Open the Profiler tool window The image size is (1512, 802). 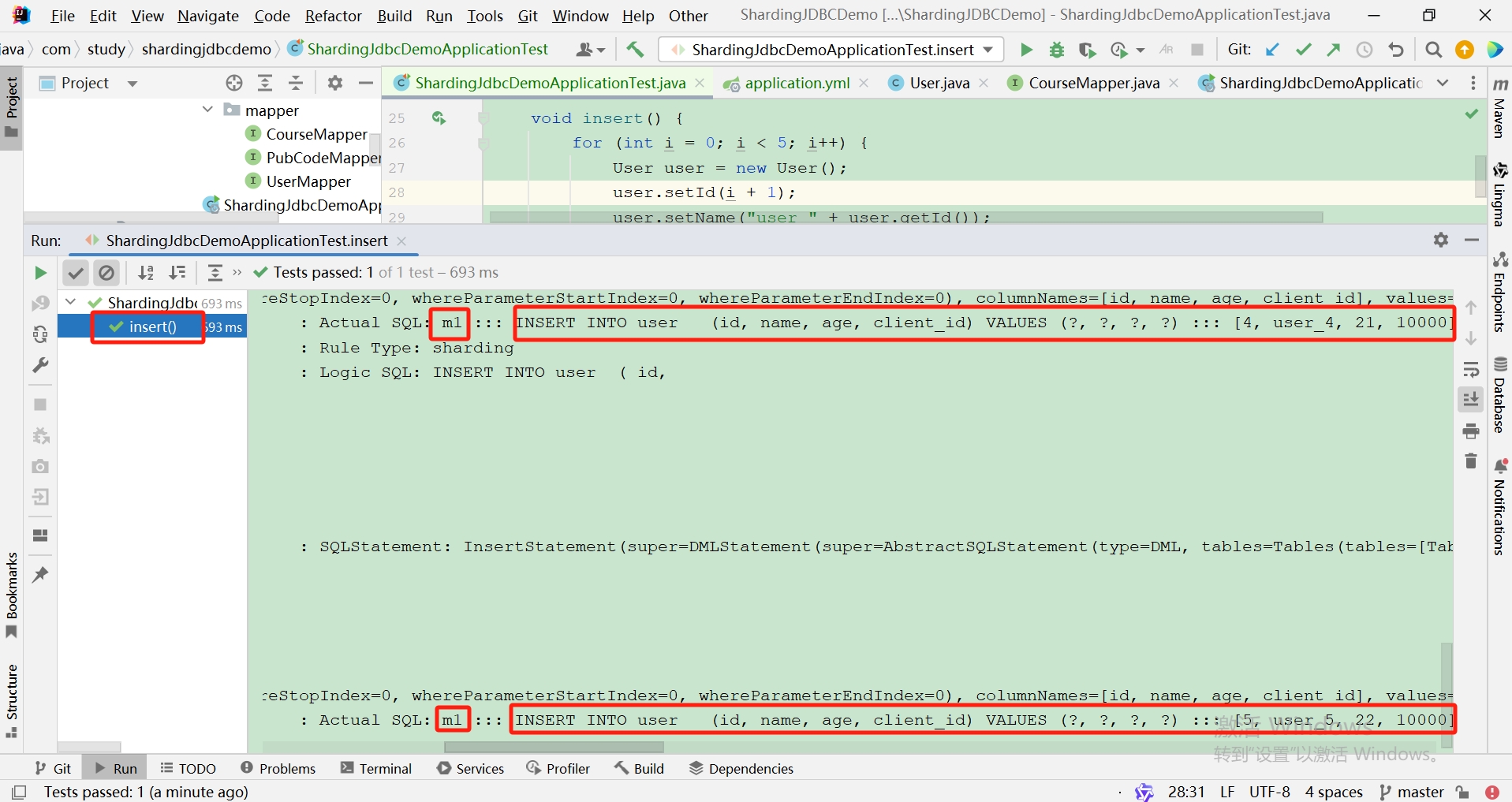pyautogui.click(x=558, y=769)
